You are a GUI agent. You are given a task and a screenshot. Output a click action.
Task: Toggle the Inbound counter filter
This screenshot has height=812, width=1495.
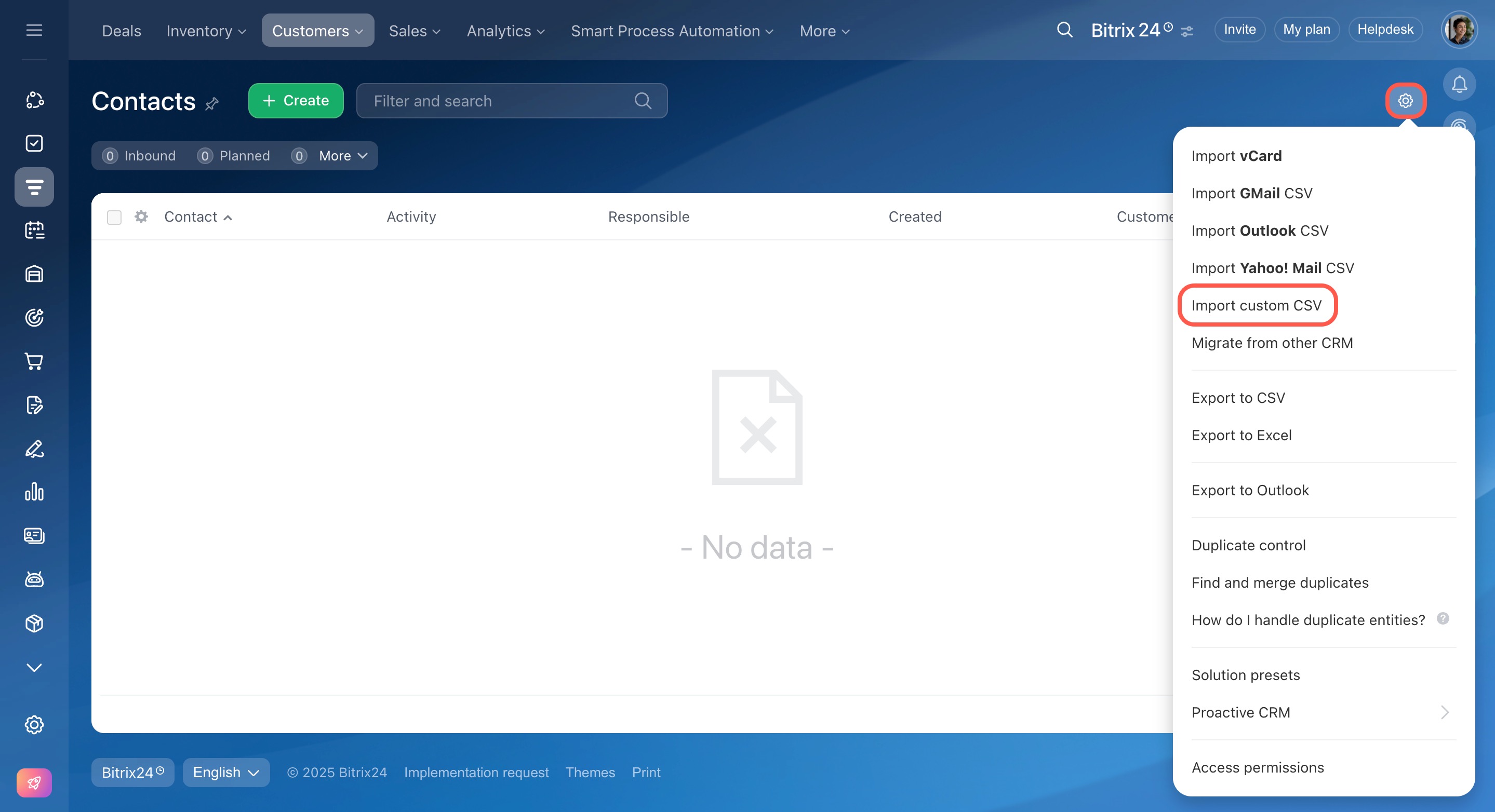[x=139, y=156]
